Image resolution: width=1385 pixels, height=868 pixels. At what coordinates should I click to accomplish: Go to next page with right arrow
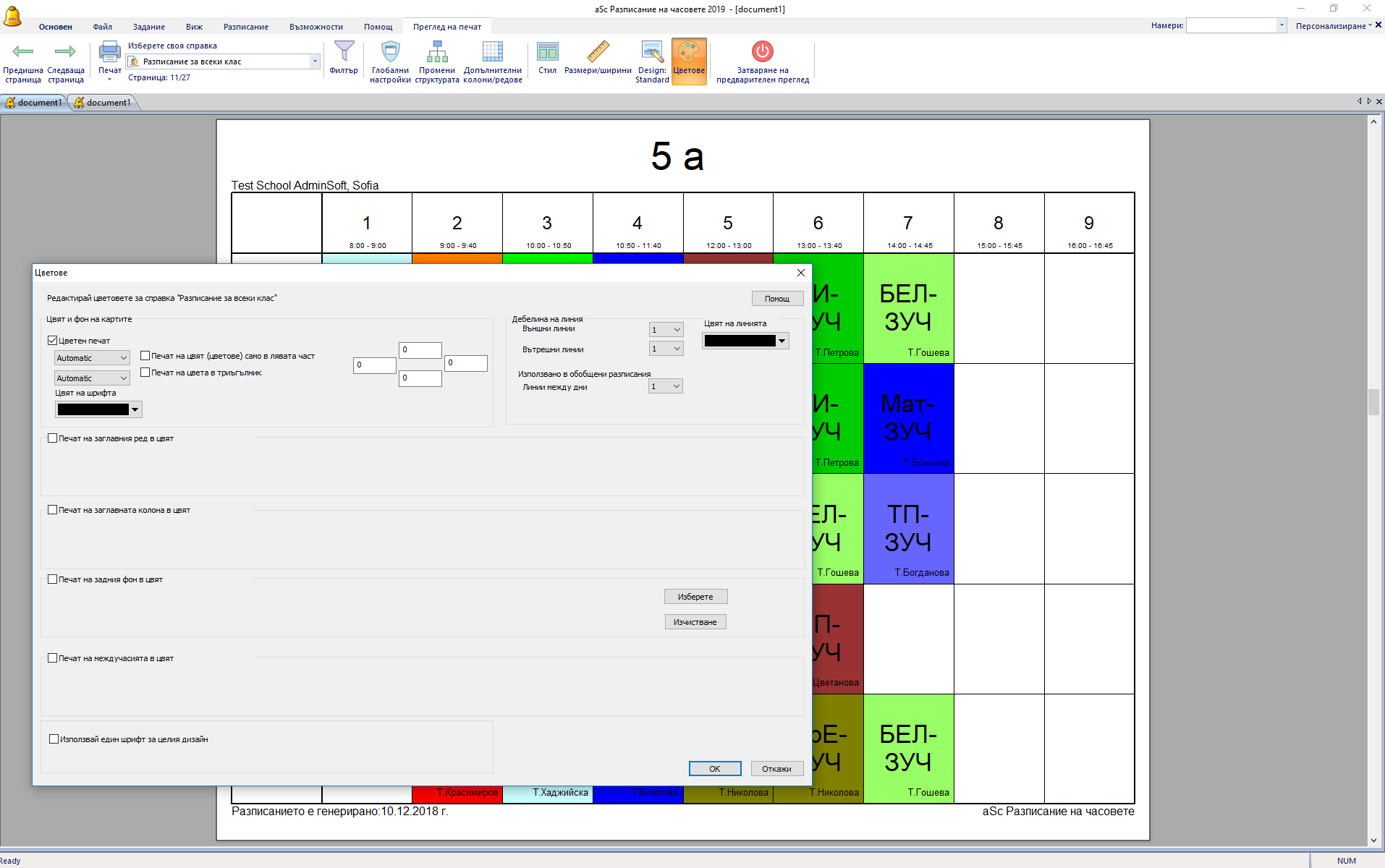click(x=65, y=52)
